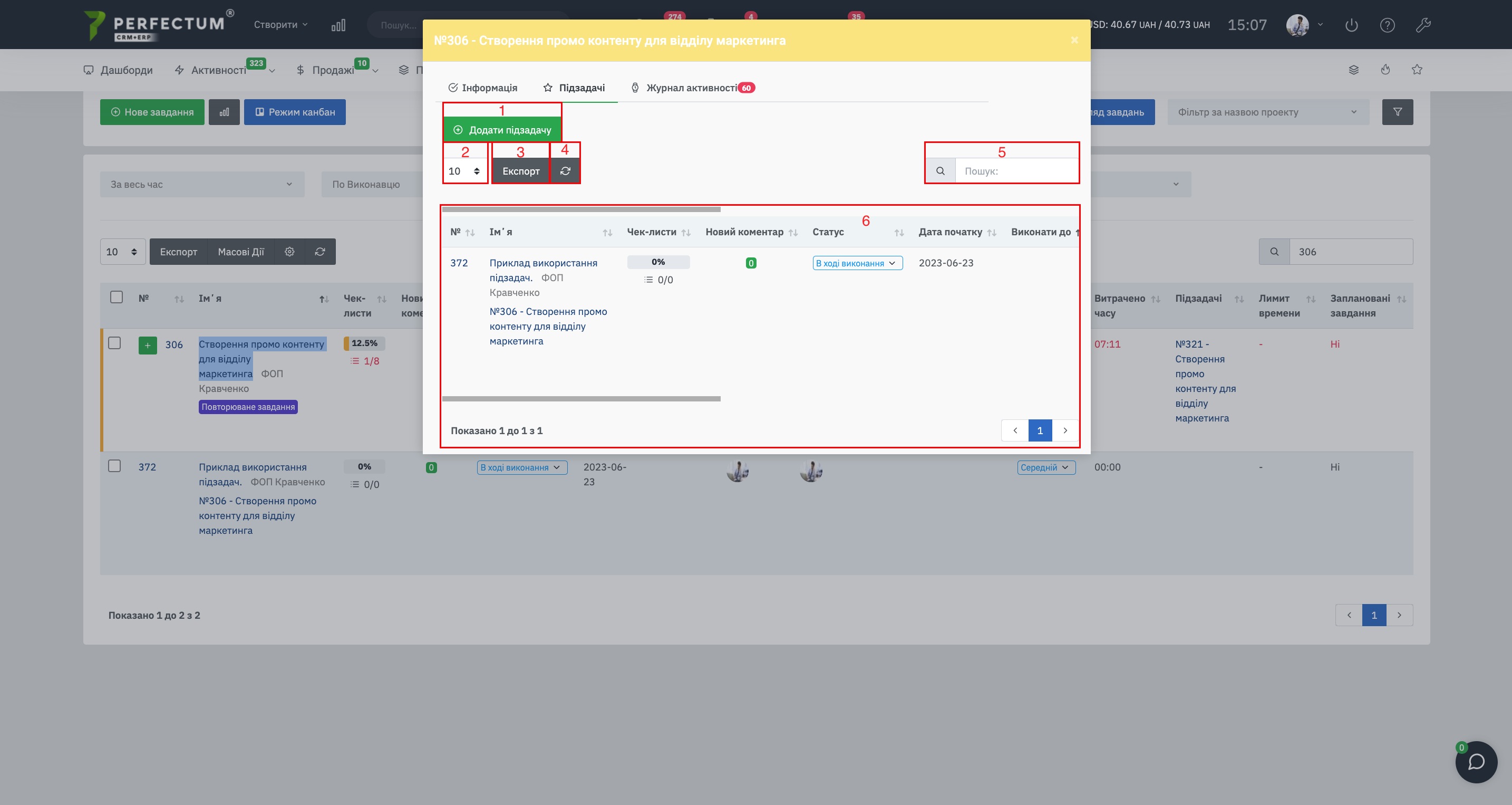The image size is (1512, 805).
Task: Click the gear settings icon in table toolbar
Action: point(289,252)
